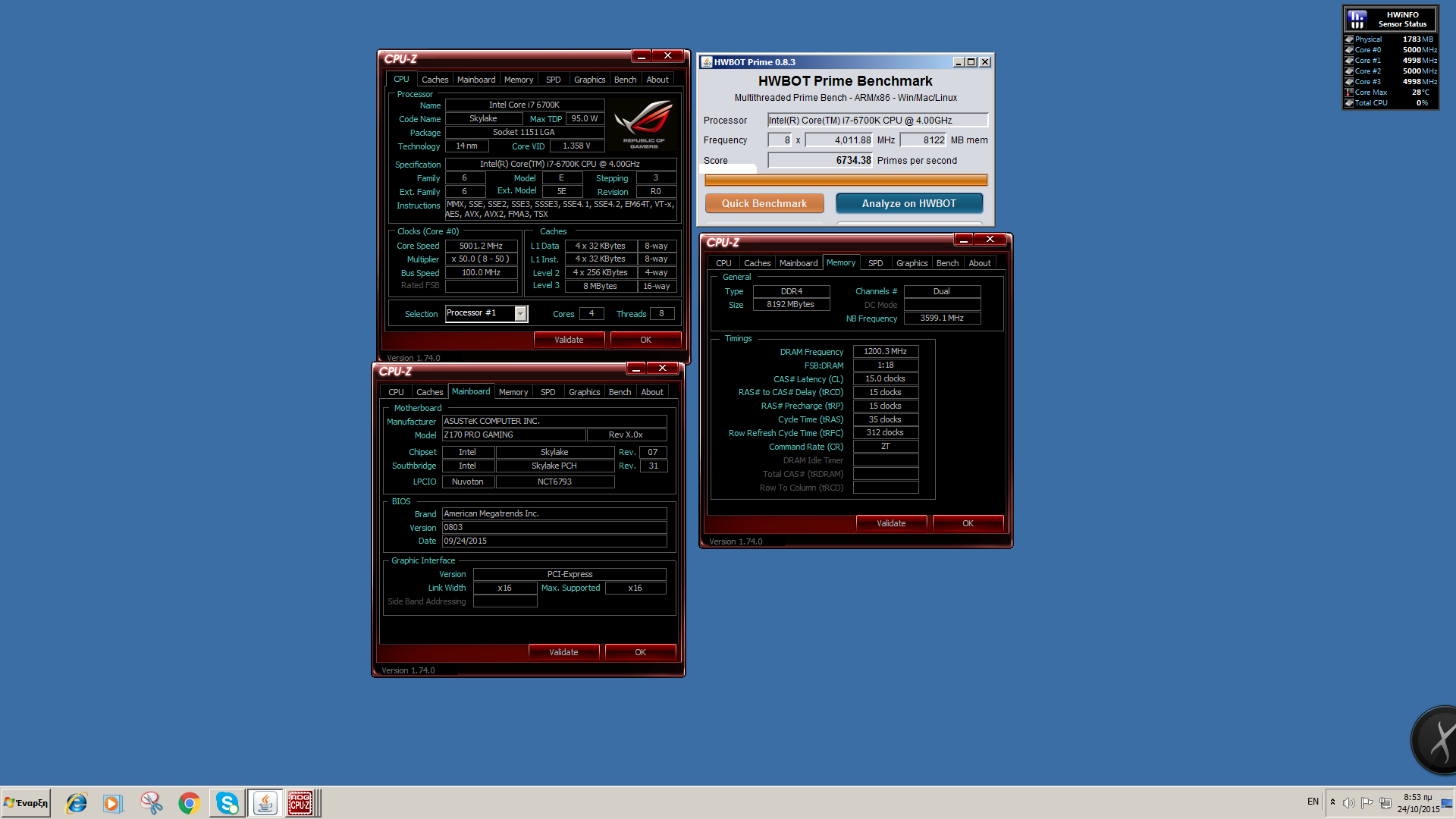This screenshot has width=1456, height=819.
Task: Open Graphics tab in top CPU-Z window
Action: pos(589,80)
